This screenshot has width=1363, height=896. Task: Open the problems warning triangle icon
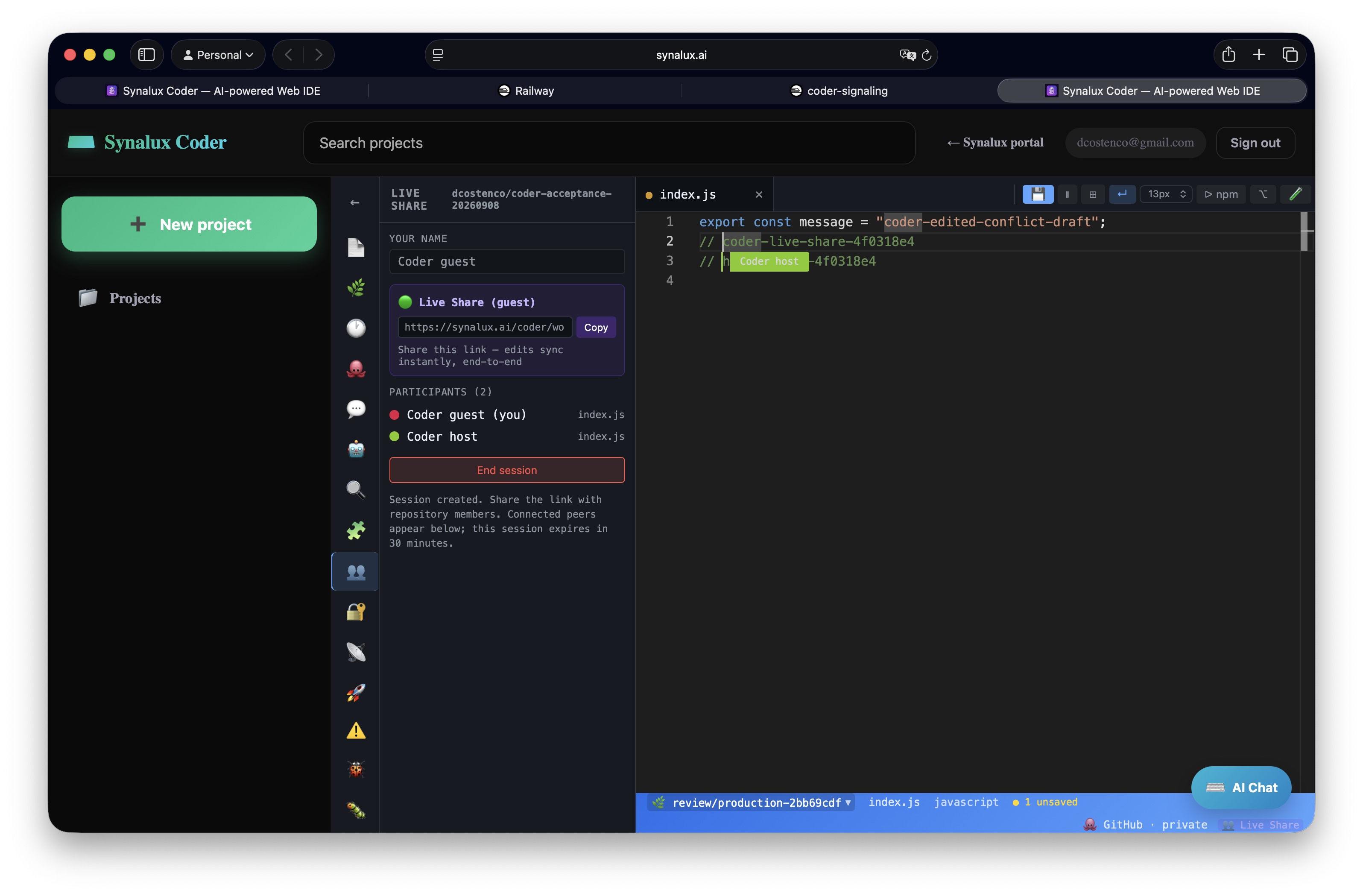tap(356, 731)
